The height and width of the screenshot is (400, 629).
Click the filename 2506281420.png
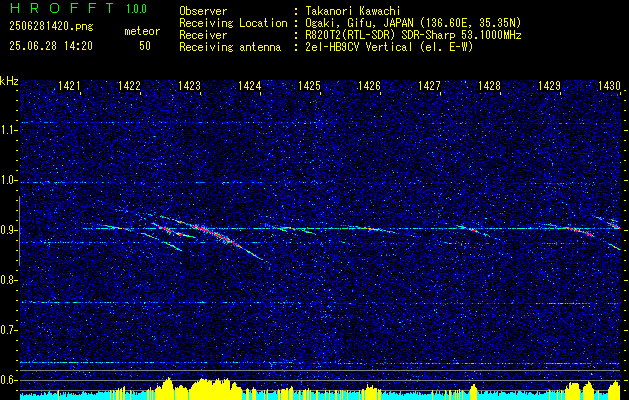click(51, 26)
